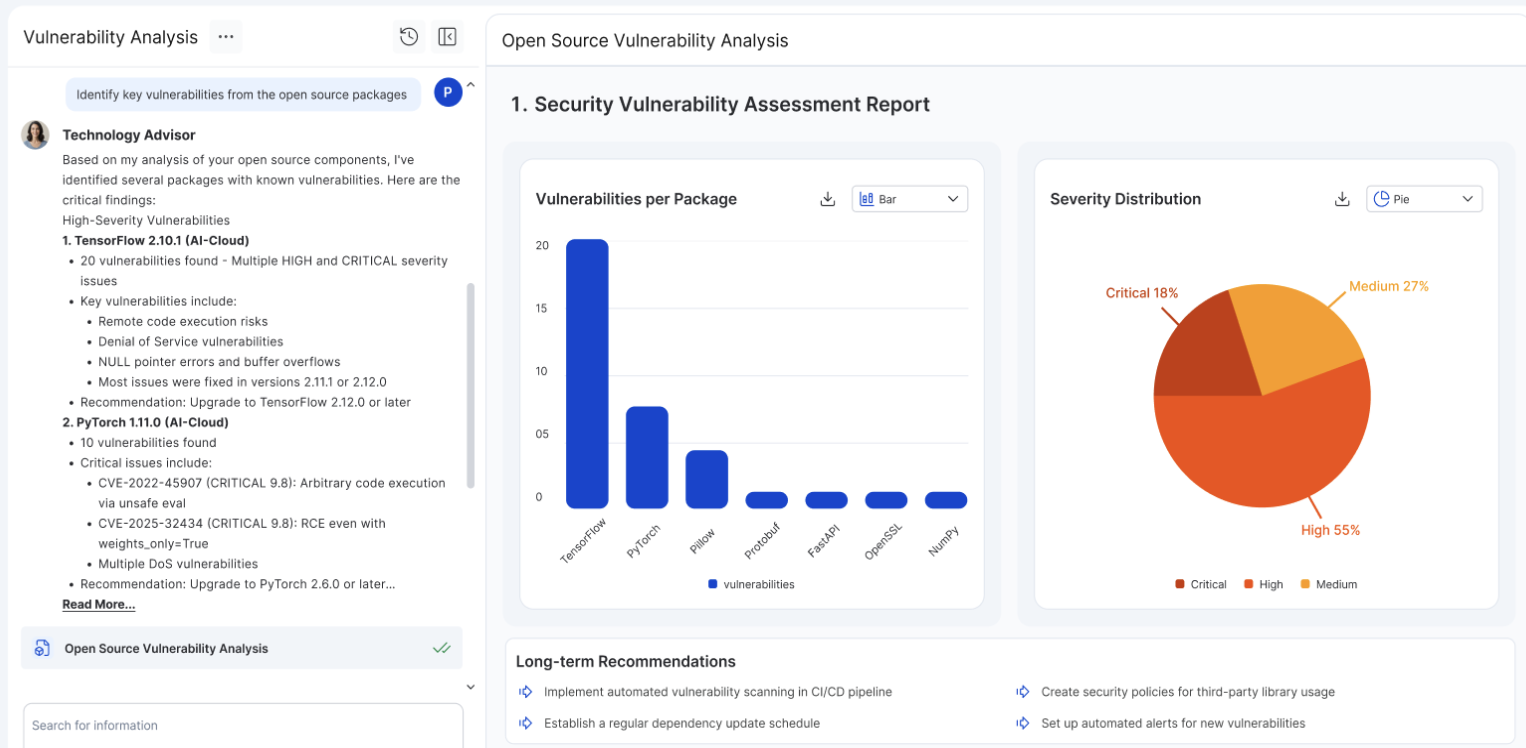
Task: Download the Severity Distribution chart
Action: (x=1342, y=199)
